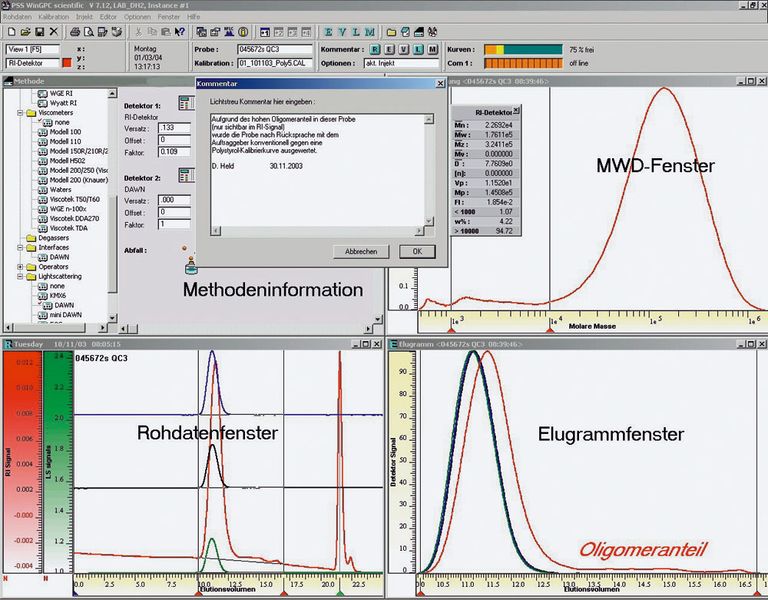Click the Abfall waste bottle icon

click(x=191, y=266)
